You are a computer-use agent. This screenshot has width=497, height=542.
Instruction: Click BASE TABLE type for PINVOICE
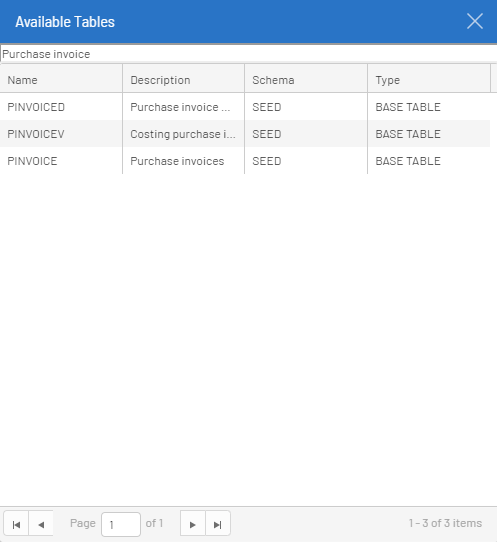(x=429, y=161)
